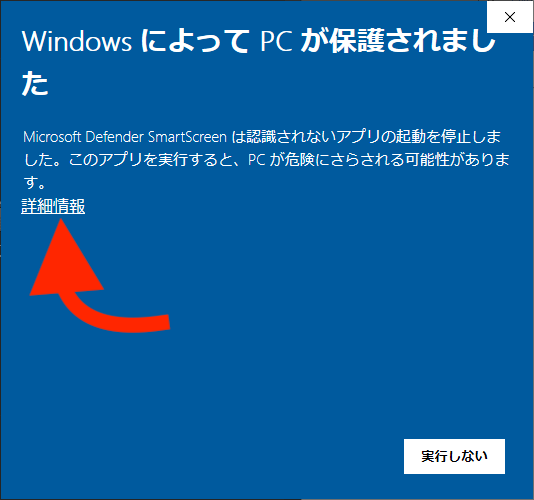Click the word Microsoft in the message
The image size is (534, 500).
pyautogui.click(x=52, y=137)
